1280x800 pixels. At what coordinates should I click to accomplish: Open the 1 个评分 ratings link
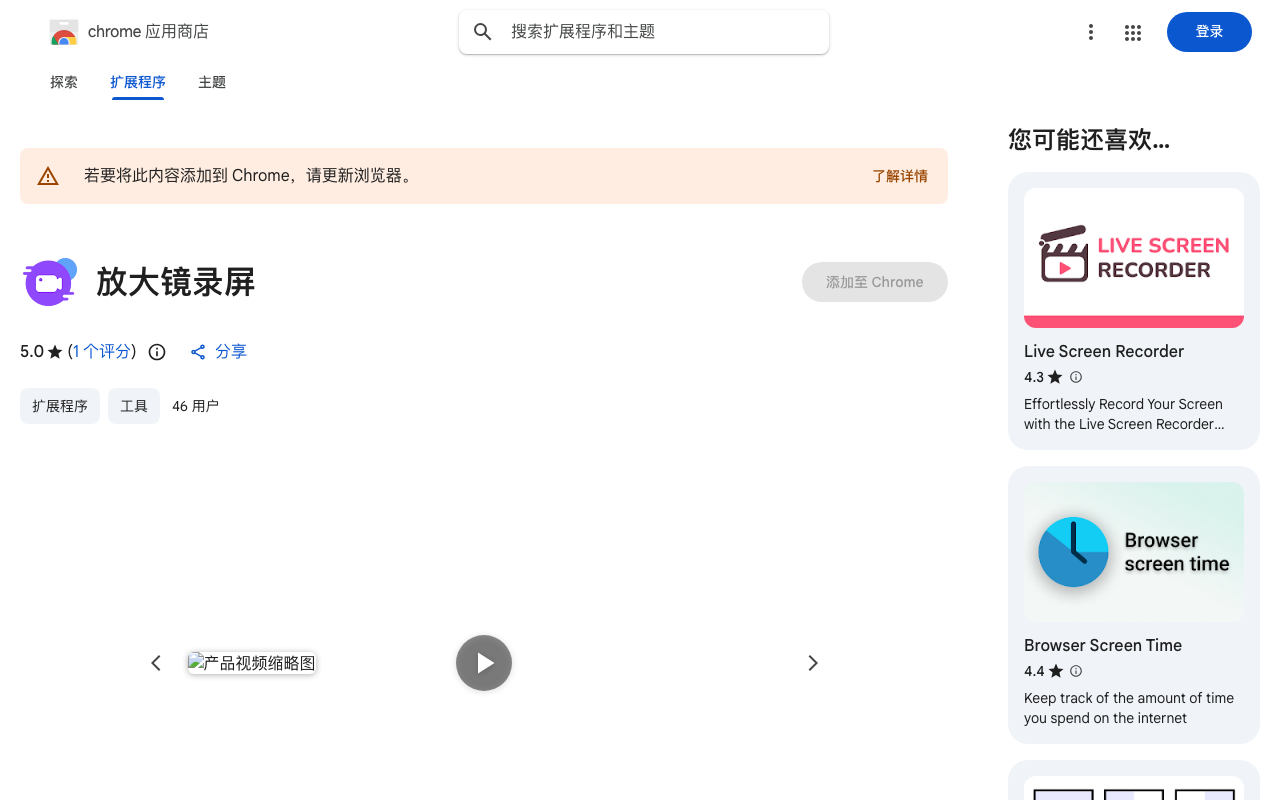(102, 352)
